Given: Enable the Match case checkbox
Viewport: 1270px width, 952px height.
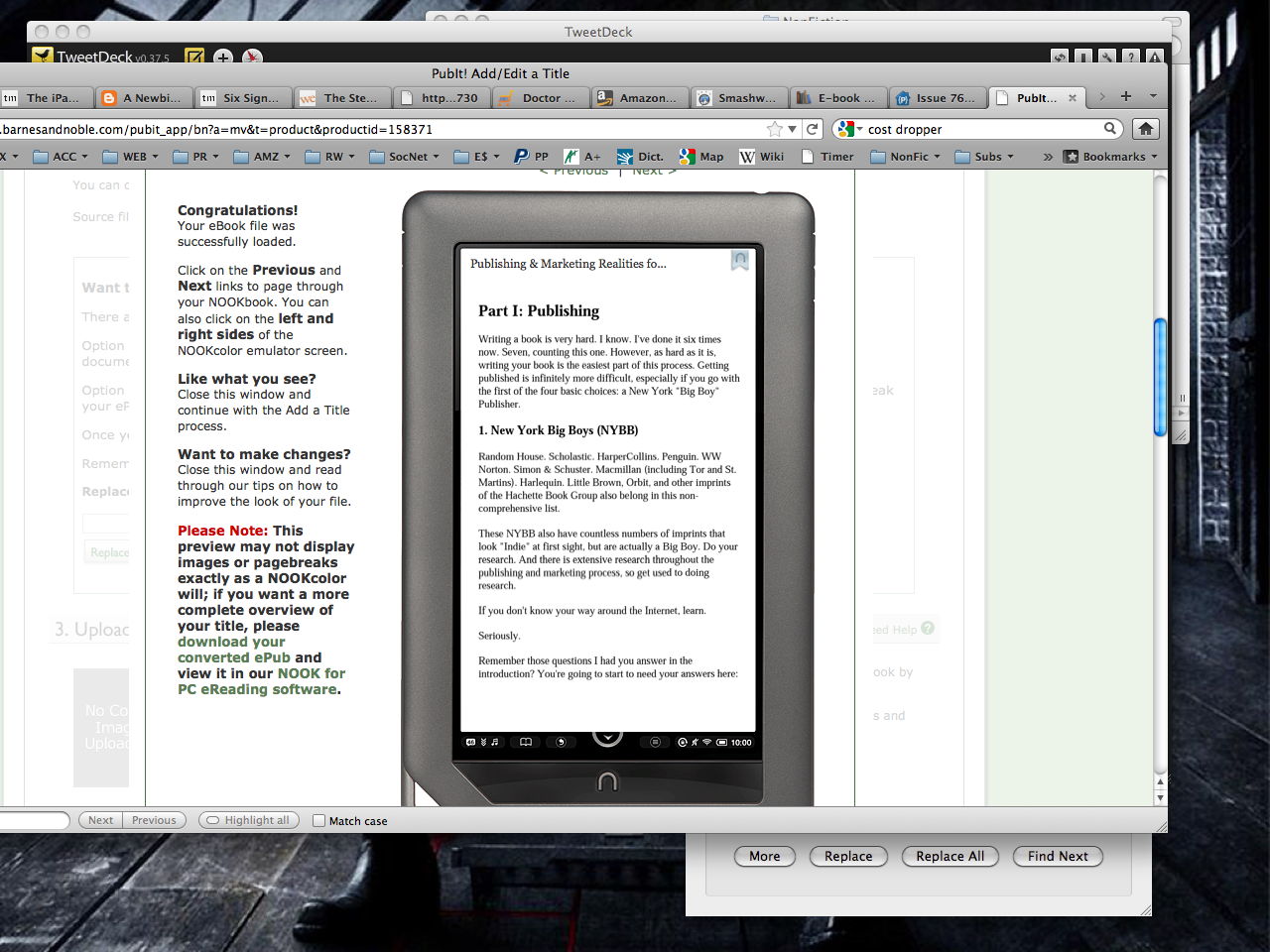Looking at the screenshot, I should point(318,820).
